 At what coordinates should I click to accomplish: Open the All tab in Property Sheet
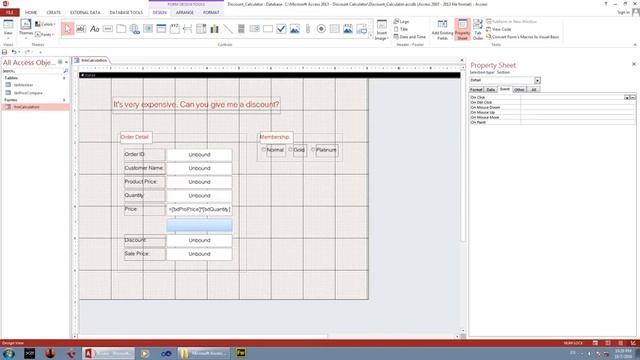pos(533,89)
